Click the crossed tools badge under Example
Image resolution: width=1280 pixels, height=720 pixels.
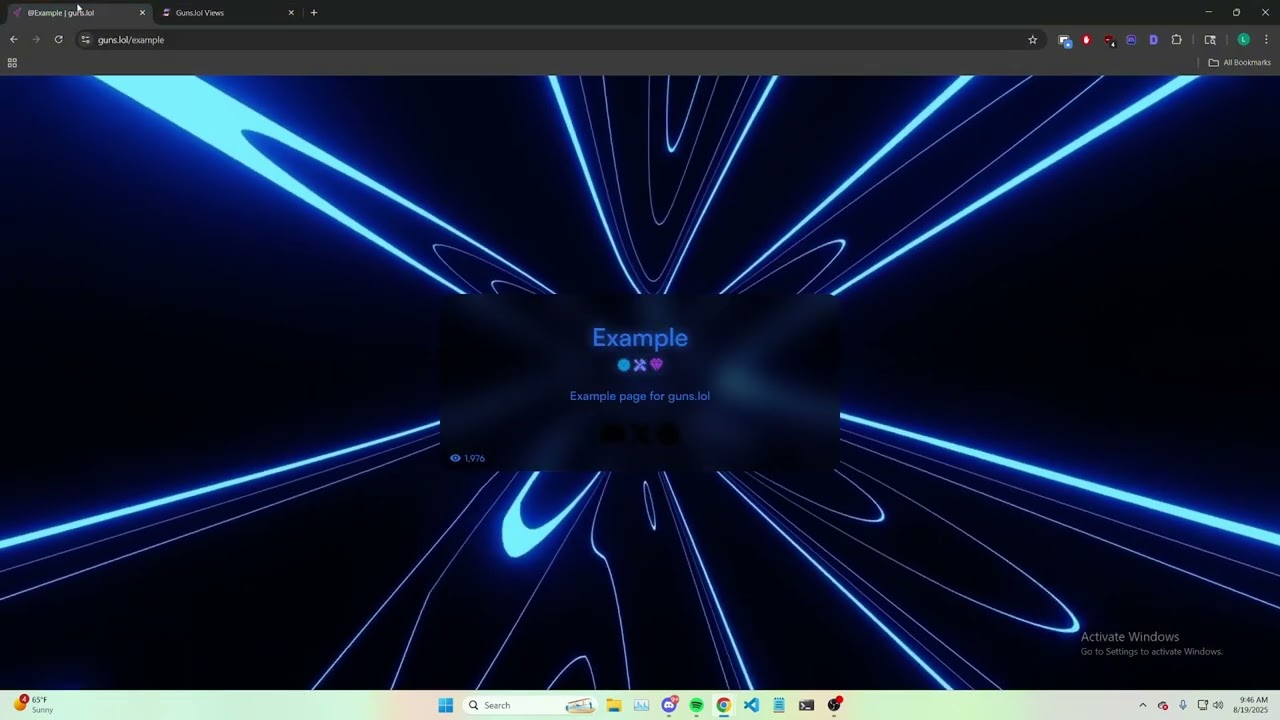(640, 365)
